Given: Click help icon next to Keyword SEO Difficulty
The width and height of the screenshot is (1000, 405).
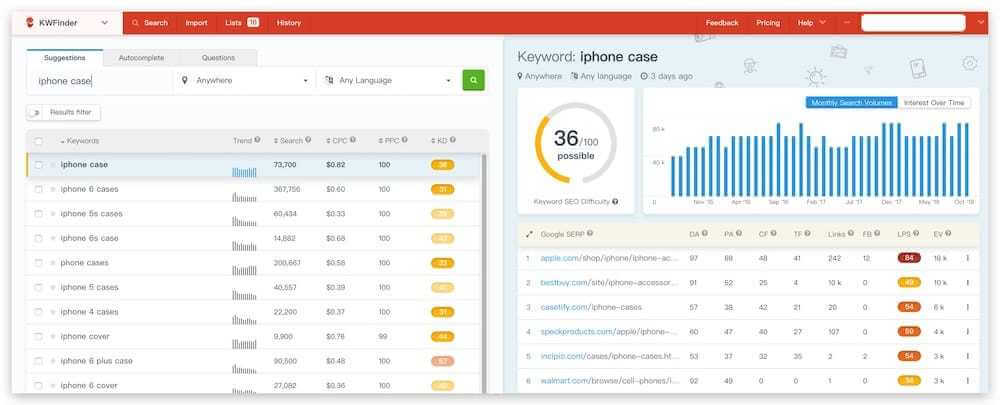Looking at the screenshot, I should tap(615, 202).
